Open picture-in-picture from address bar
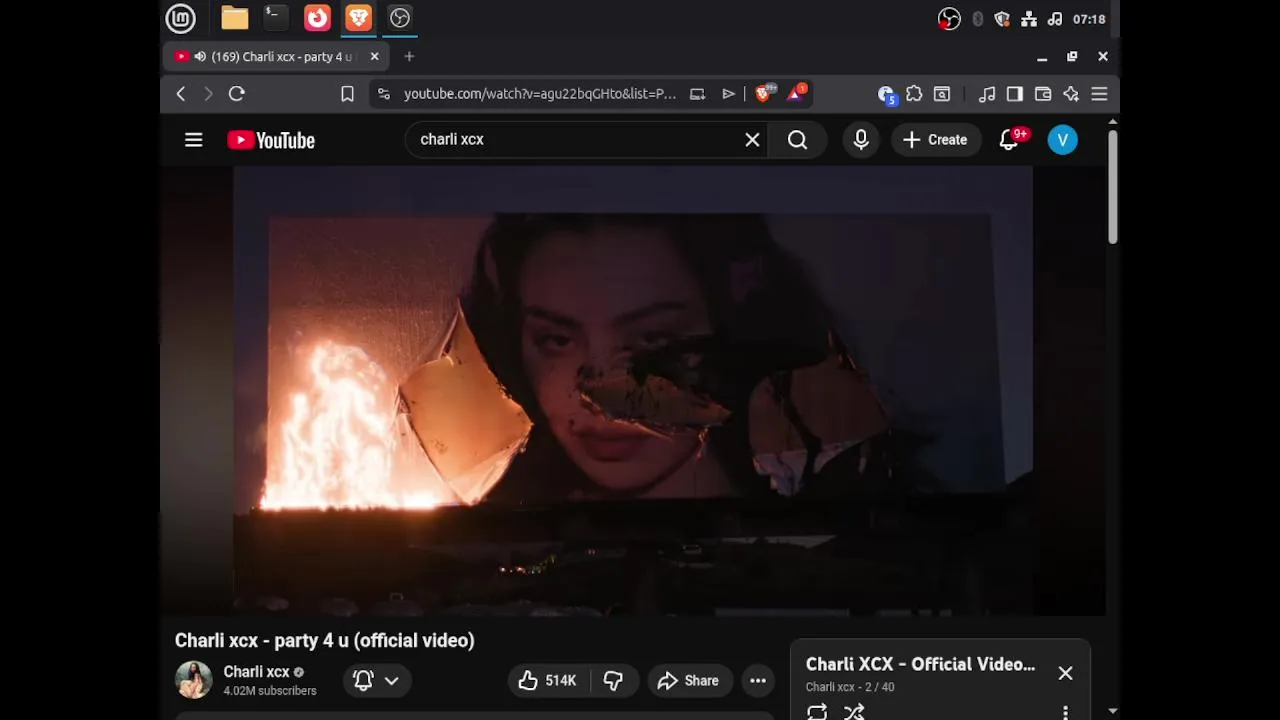Viewport: 1280px width, 720px height. click(698, 94)
